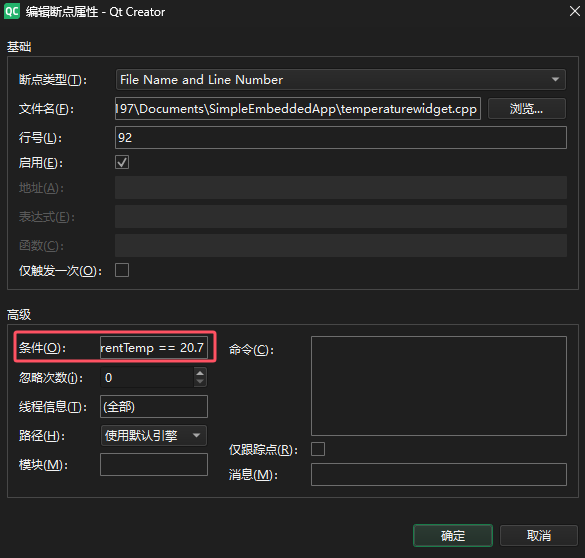Click the 消息(M) message input field

coord(439,474)
